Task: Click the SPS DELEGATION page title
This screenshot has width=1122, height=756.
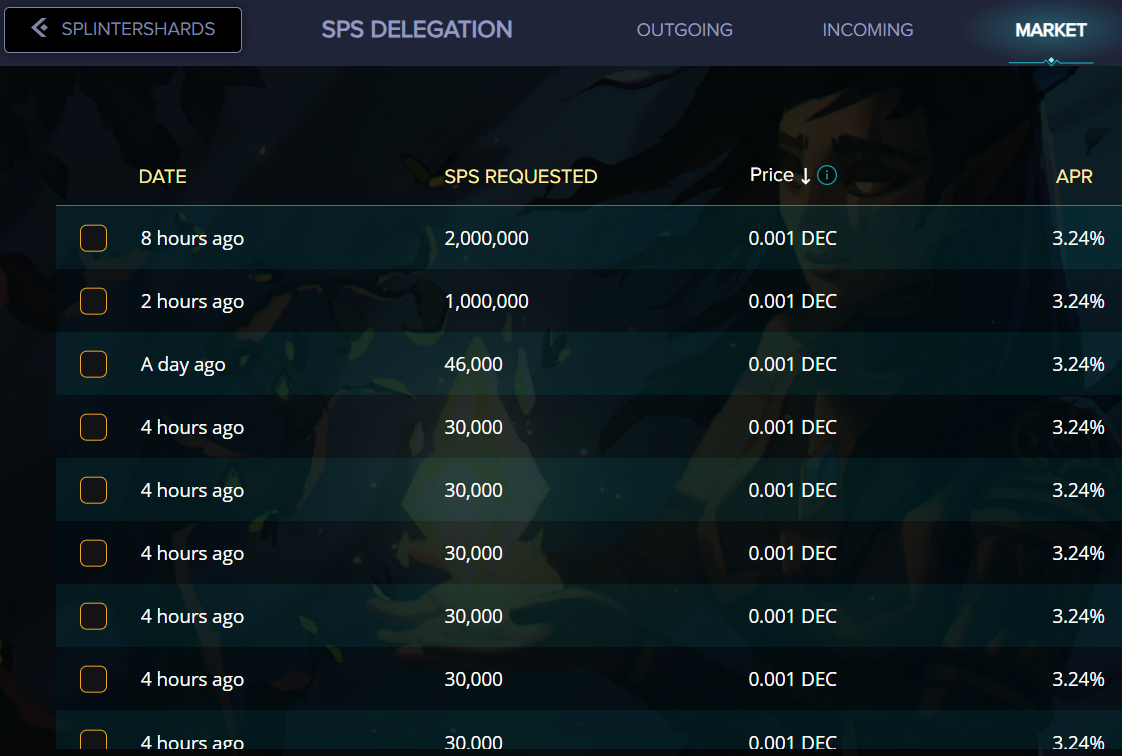Action: point(416,30)
